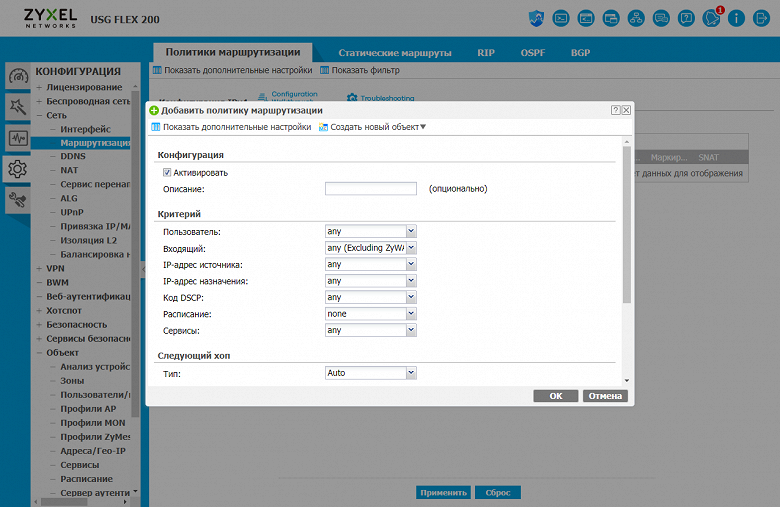Image resolution: width=780 pixels, height=507 pixels.
Task: Open the Расписание dropdown set to none
Action: click(371, 314)
